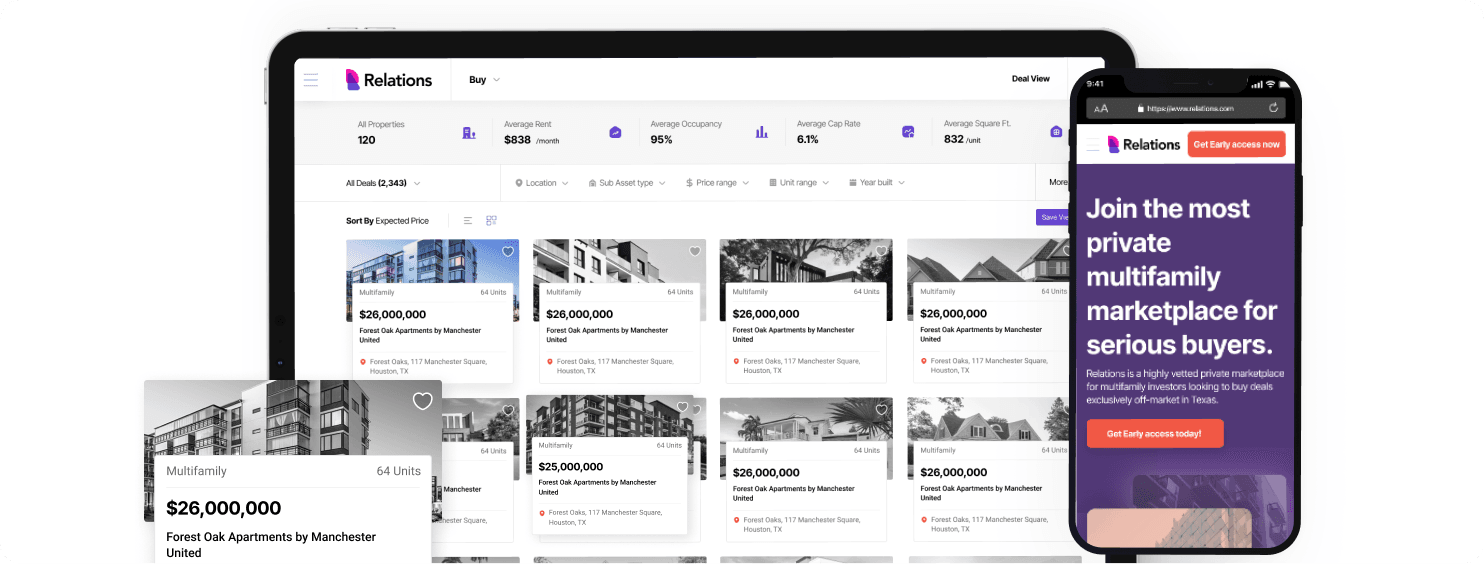Open the More filters option
This screenshot has width=1484, height=564.
(1057, 183)
